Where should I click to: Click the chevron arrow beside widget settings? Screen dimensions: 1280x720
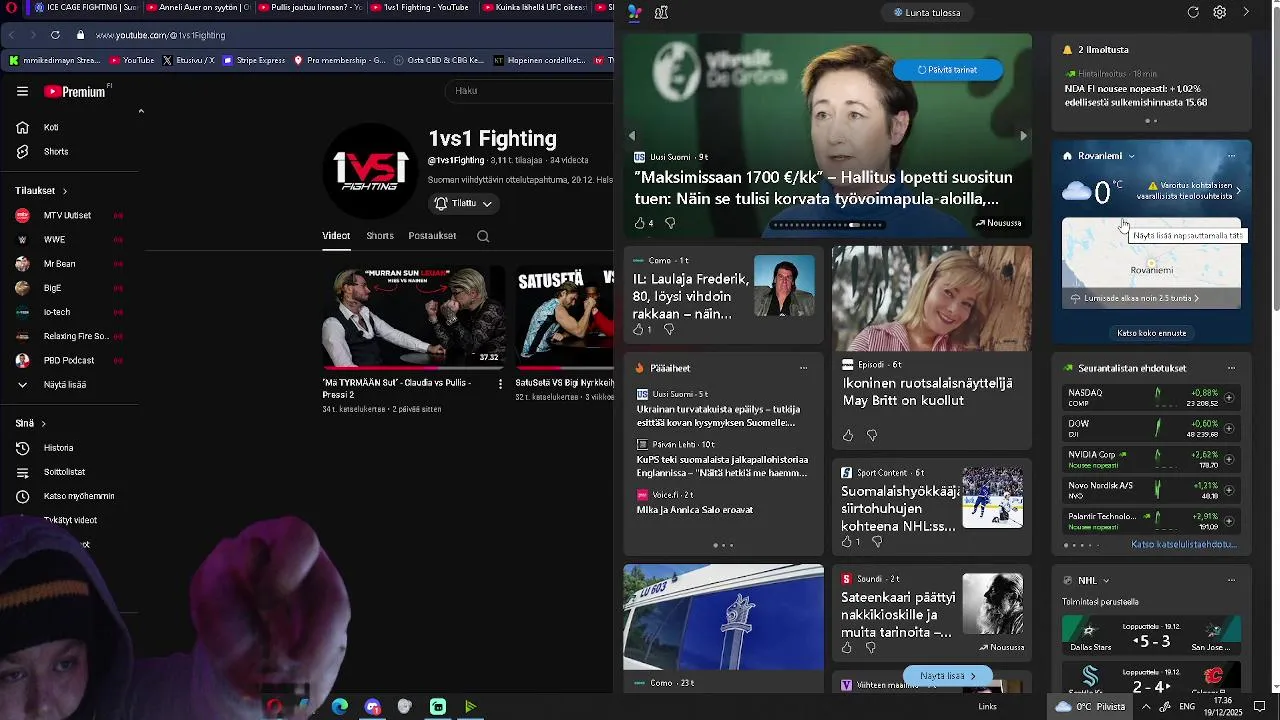(1246, 12)
